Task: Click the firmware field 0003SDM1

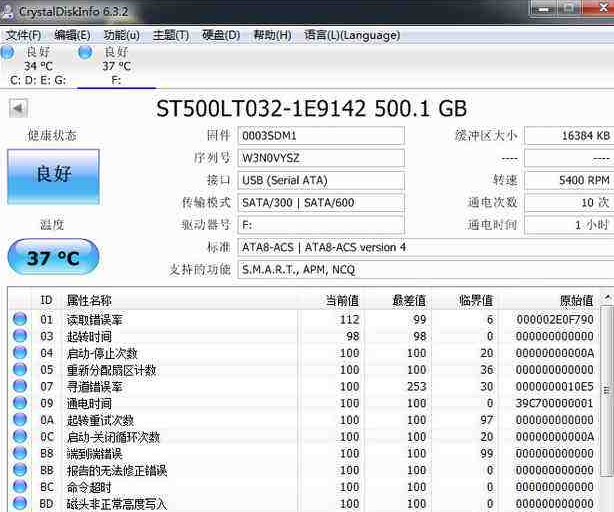Action: 321,135
